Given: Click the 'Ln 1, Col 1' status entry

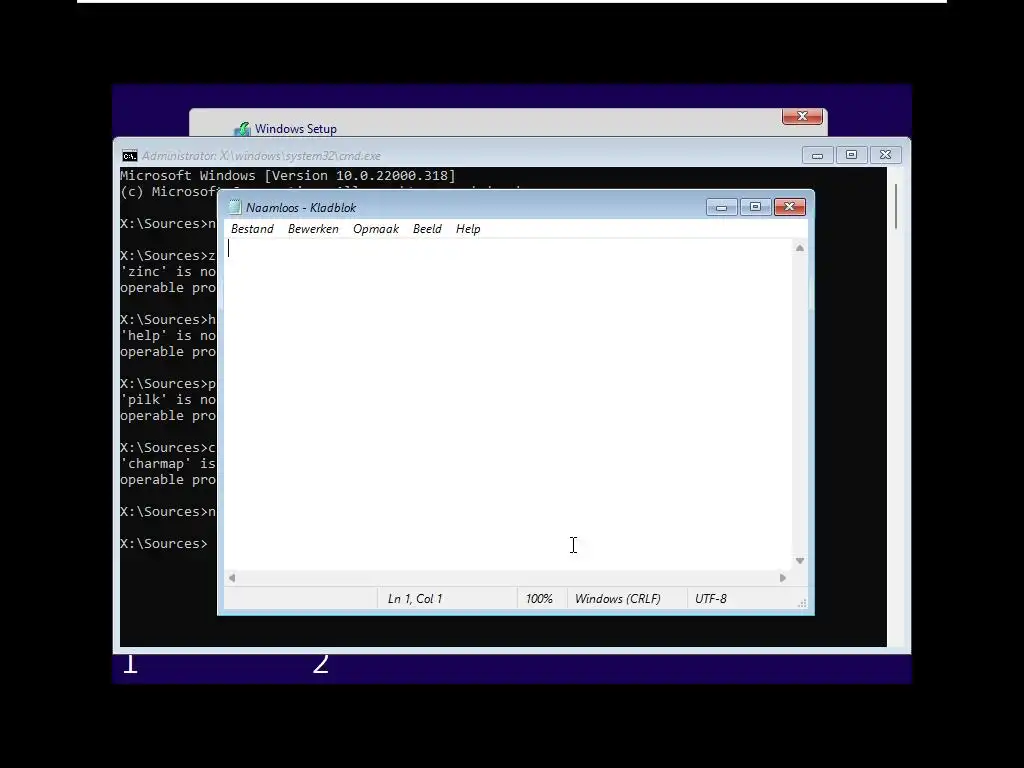Looking at the screenshot, I should 415,598.
